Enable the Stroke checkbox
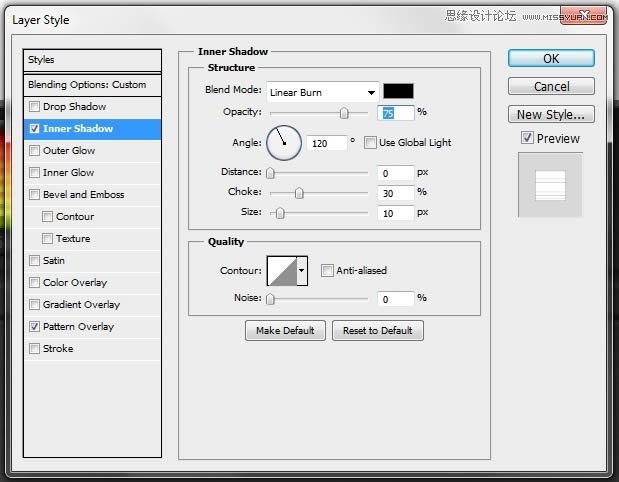Screen dimensions: 619x482 tap(34, 349)
